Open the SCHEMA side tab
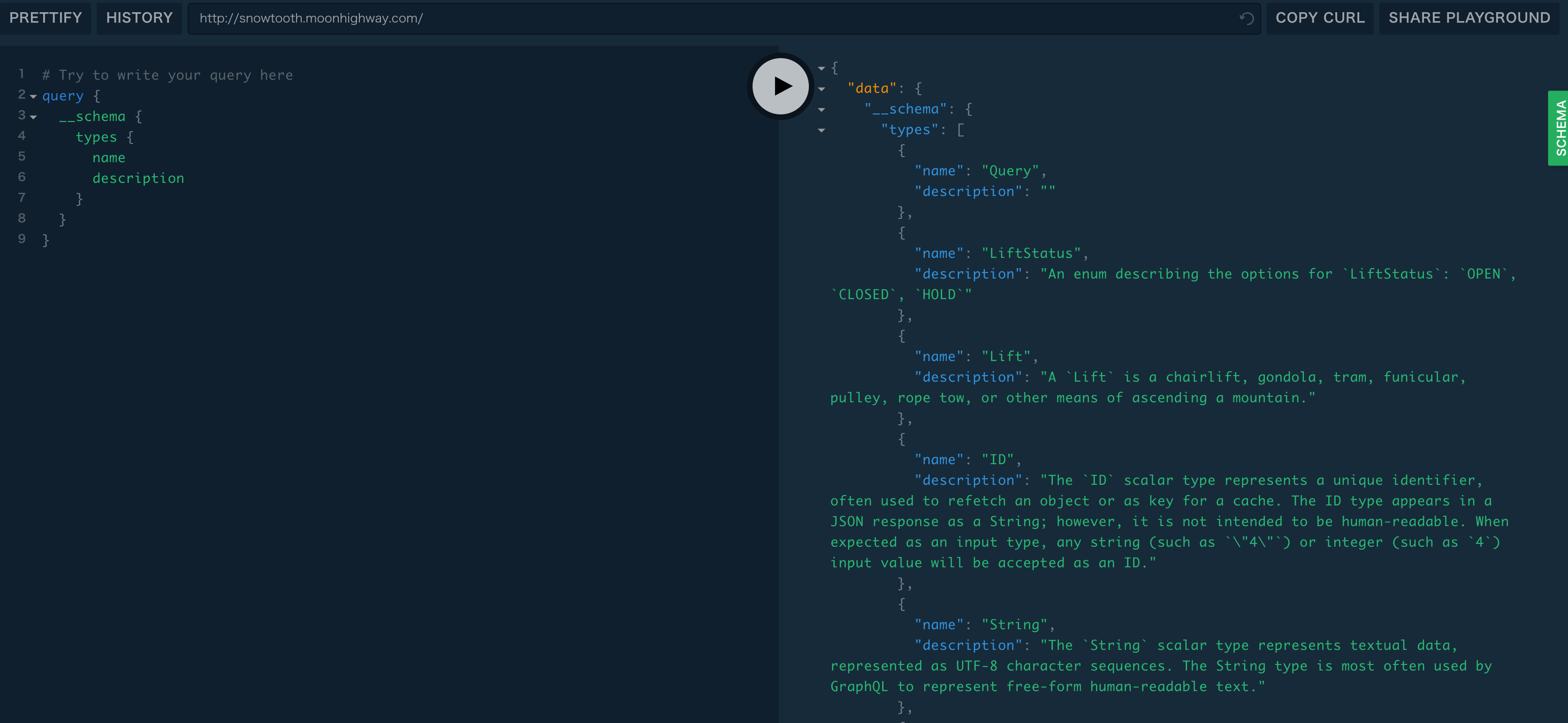This screenshot has height=723, width=1568. pyautogui.click(x=1559, y=128)
